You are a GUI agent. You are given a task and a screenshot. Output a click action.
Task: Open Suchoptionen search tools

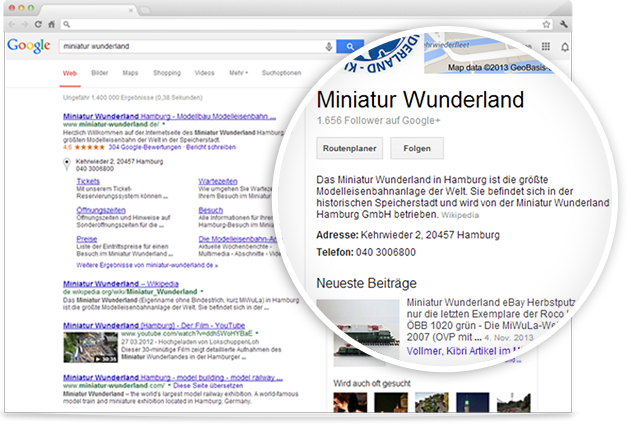coord(280,73)
